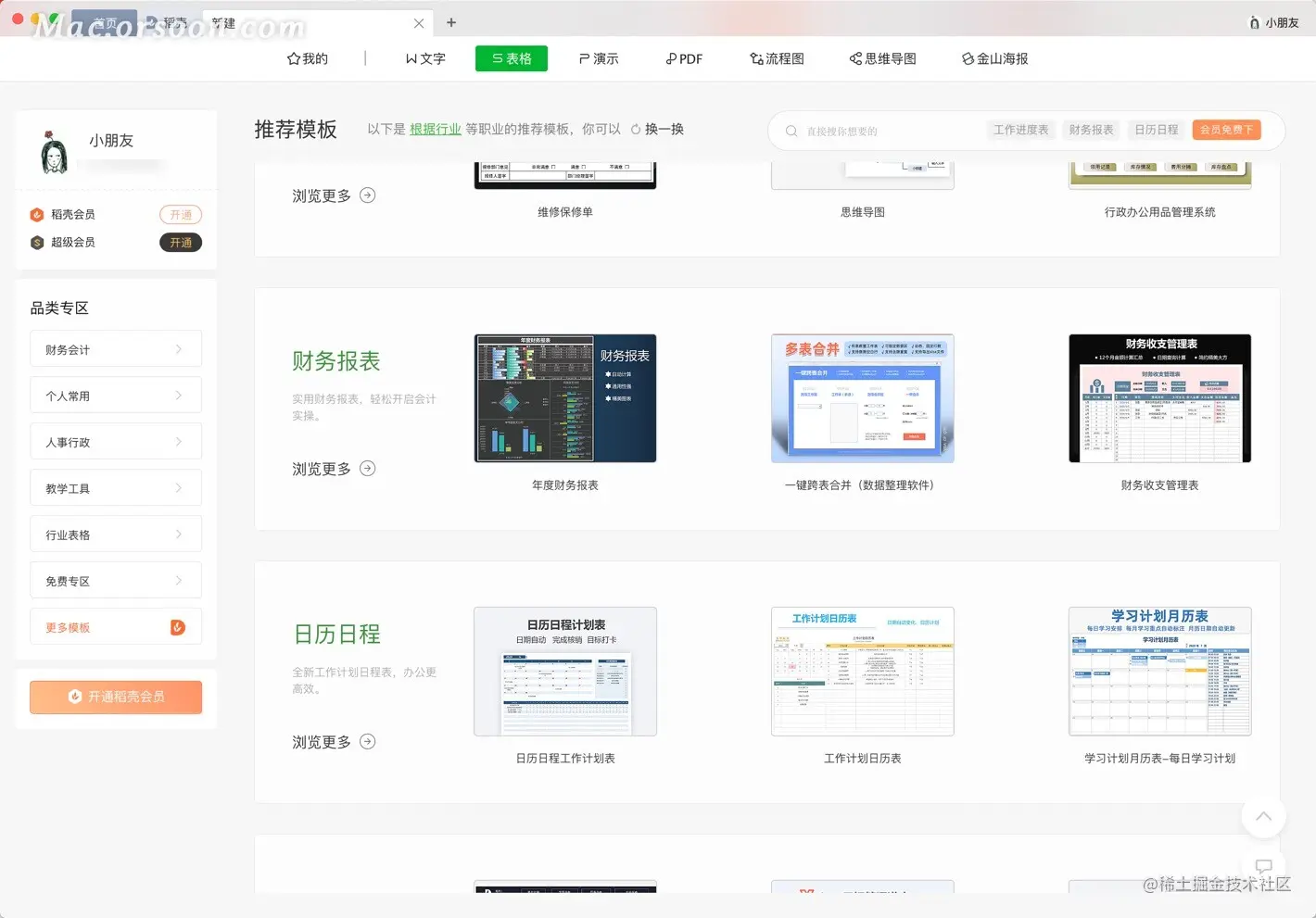Screen dimensions: 1316x918
Task: Switch to the 文字 document tab
Action: coord(425,58)
